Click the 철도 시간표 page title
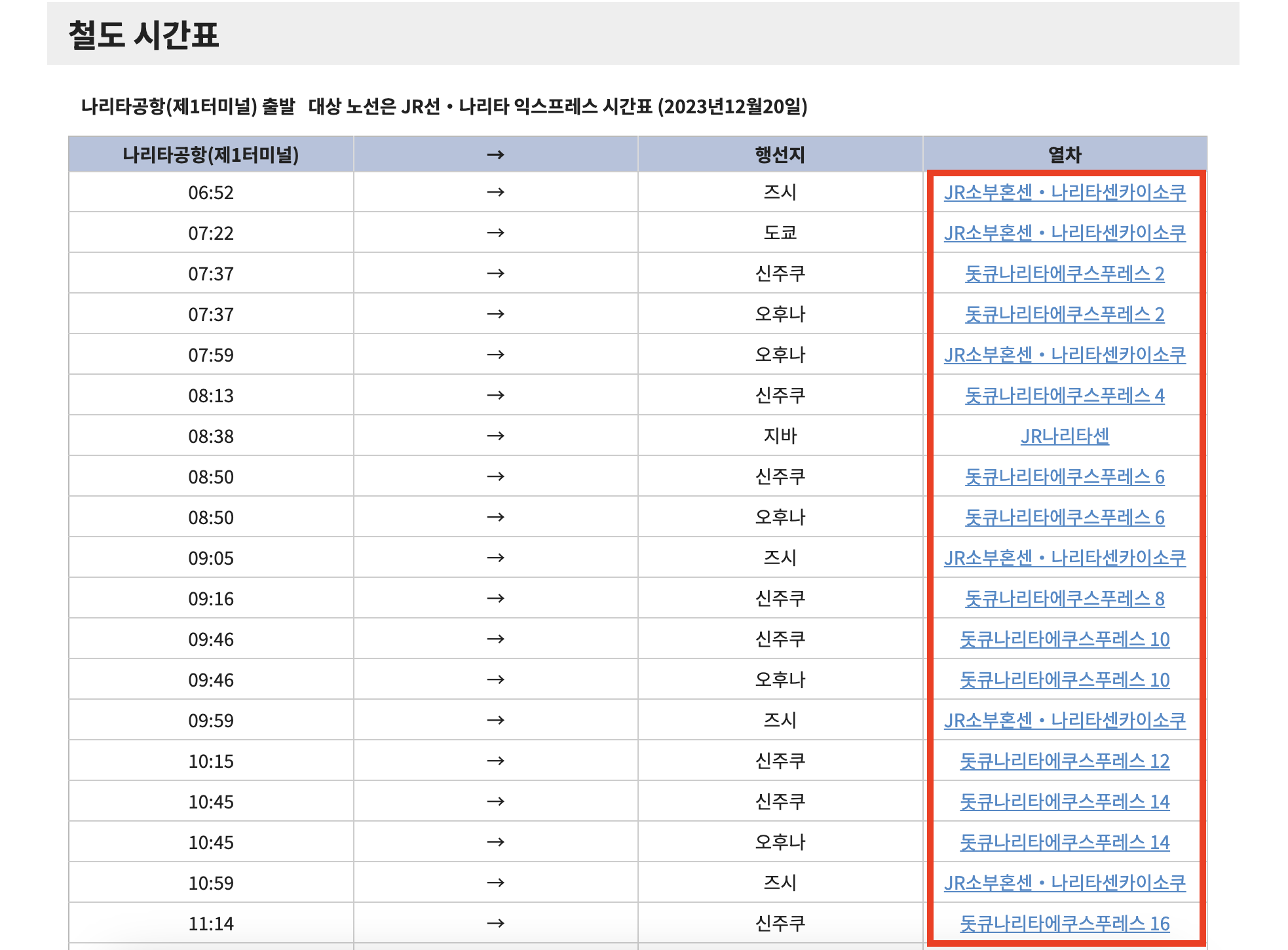Screen dimensions: 1288x950 143,35
